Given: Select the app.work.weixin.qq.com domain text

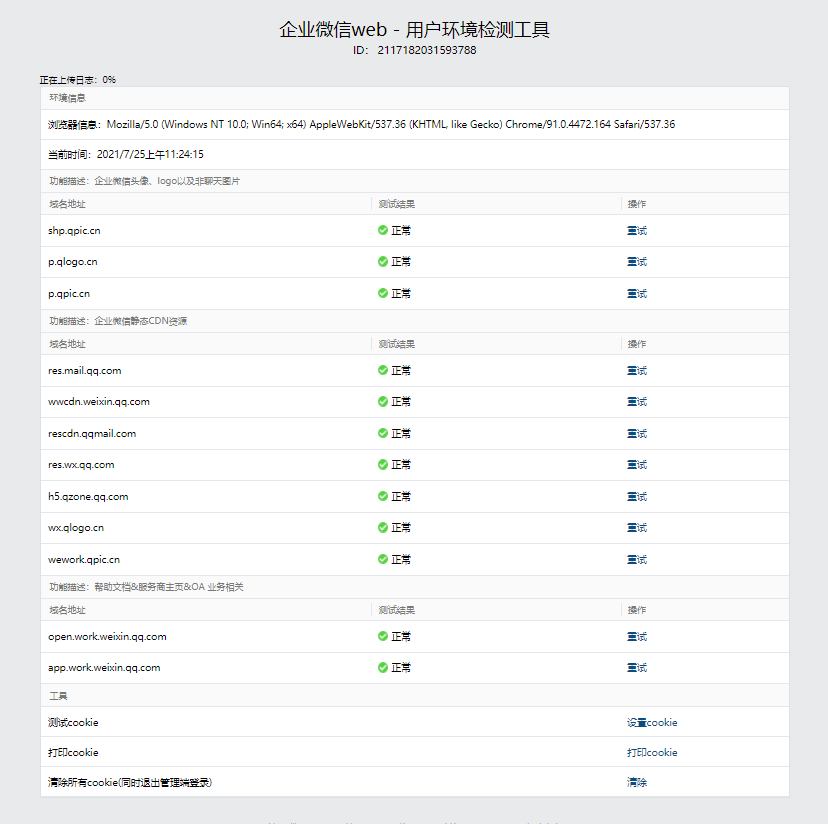Looking at the screenshot, I should (x=104, y=668).
